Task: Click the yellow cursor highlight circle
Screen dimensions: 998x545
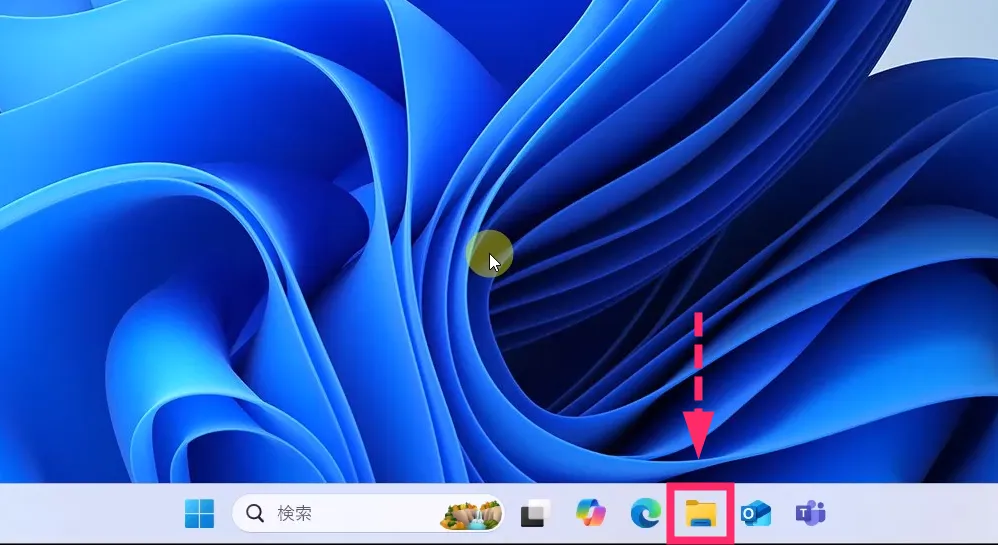Action: [x=489, y=254]
